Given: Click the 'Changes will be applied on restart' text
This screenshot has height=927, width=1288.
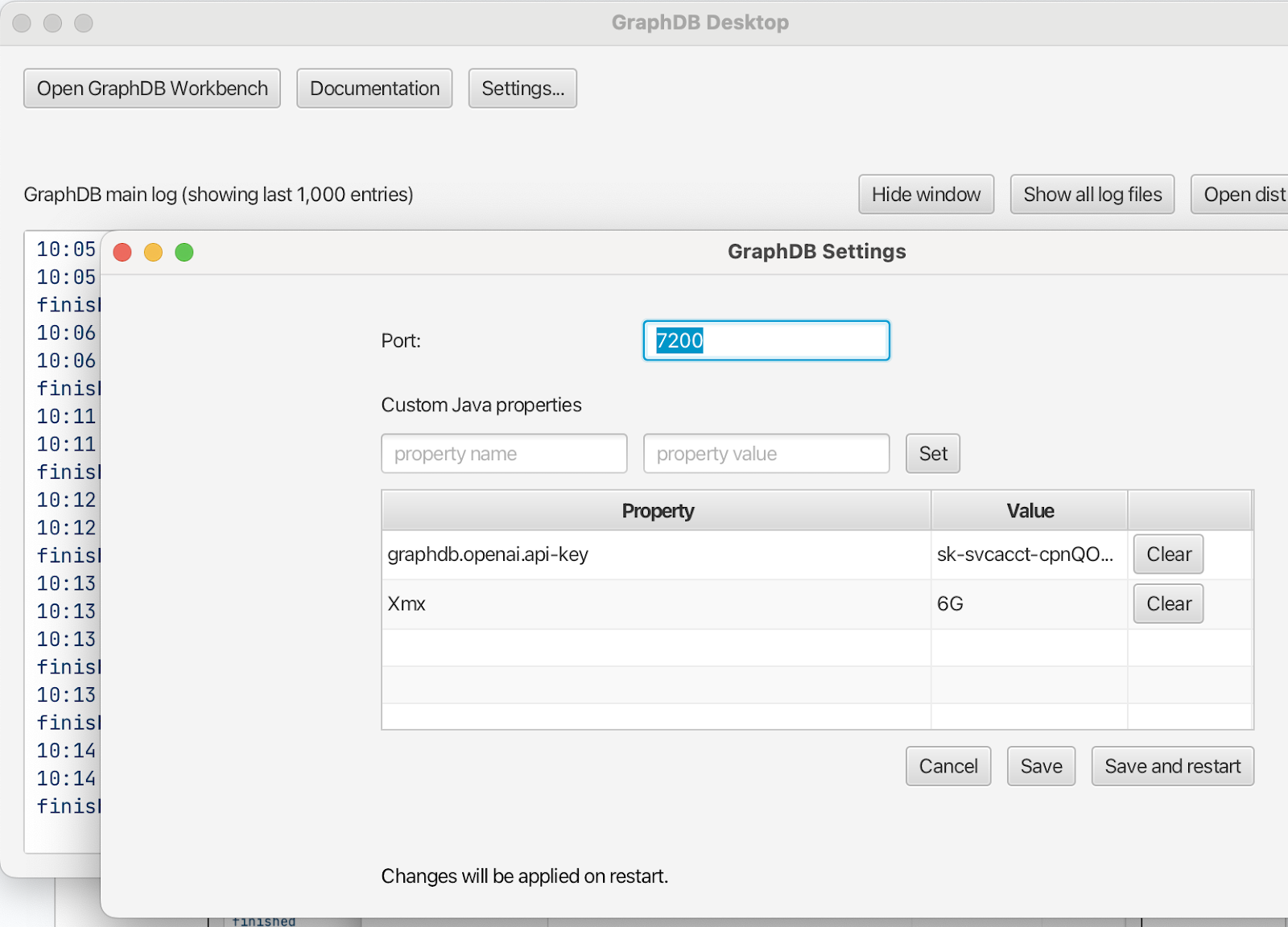Looking at the screenshot, I should 525,876.
